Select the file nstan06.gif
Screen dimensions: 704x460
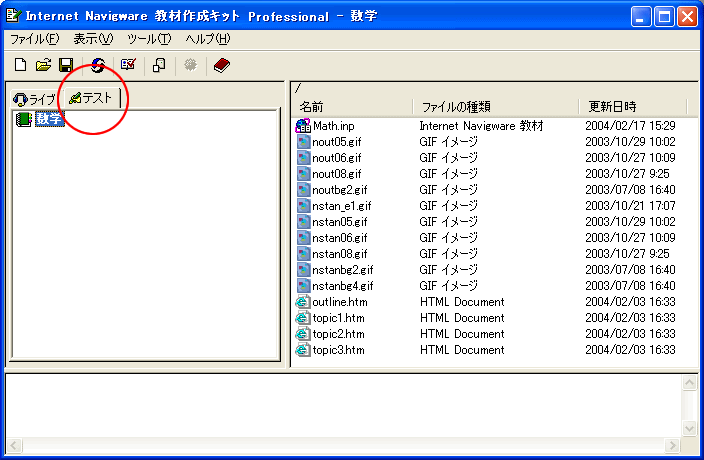[340, 238]
